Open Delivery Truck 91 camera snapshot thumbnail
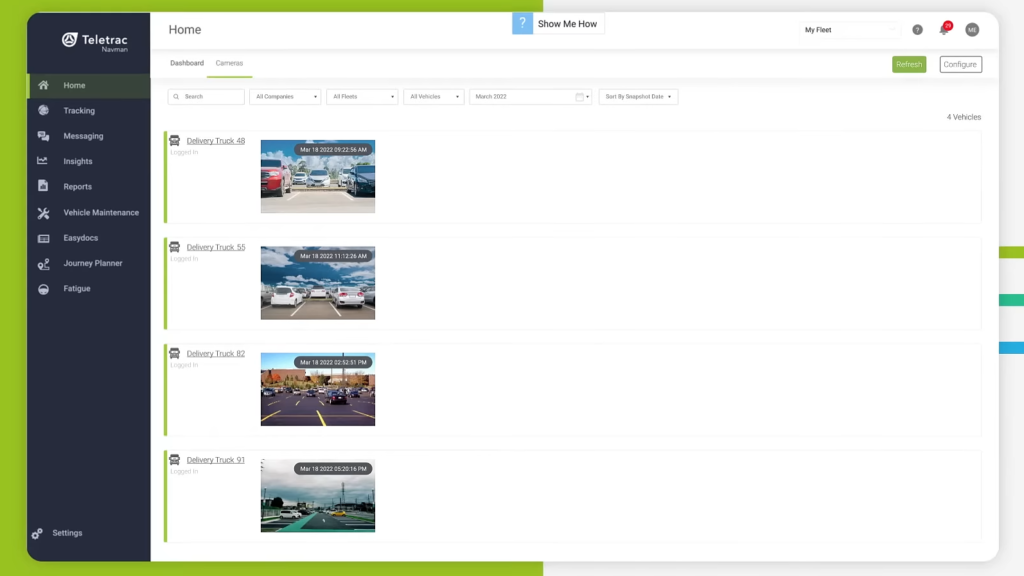1024x576 pixels. 318,496
